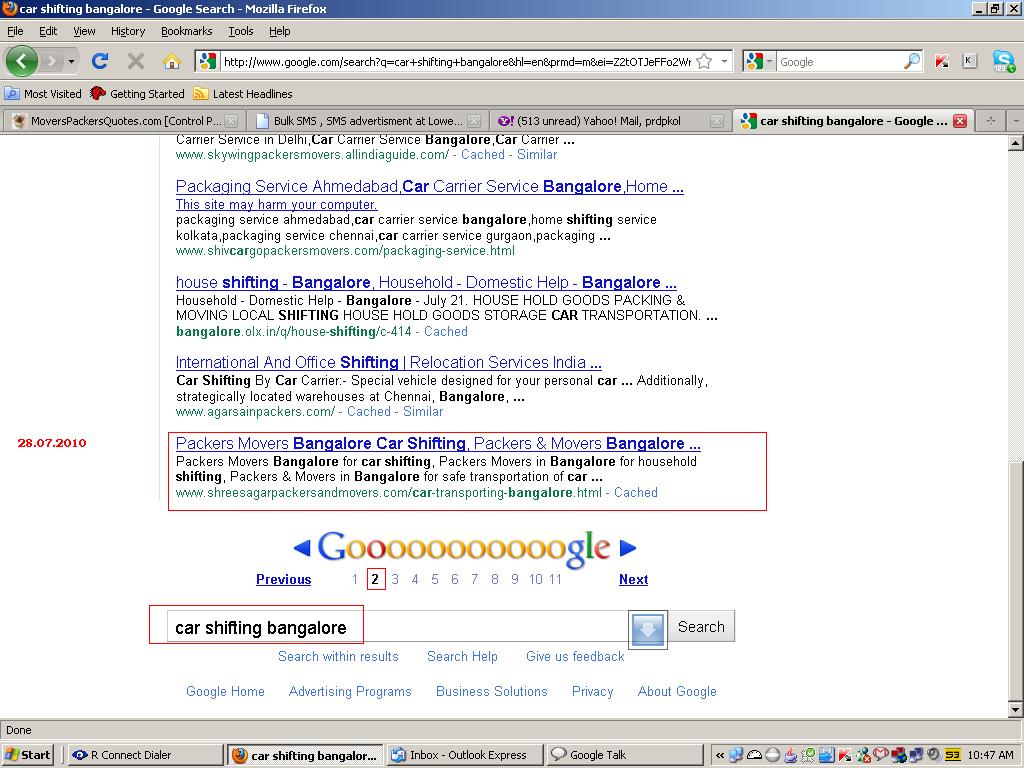Click into the URL address field

[x=456, y=62]
